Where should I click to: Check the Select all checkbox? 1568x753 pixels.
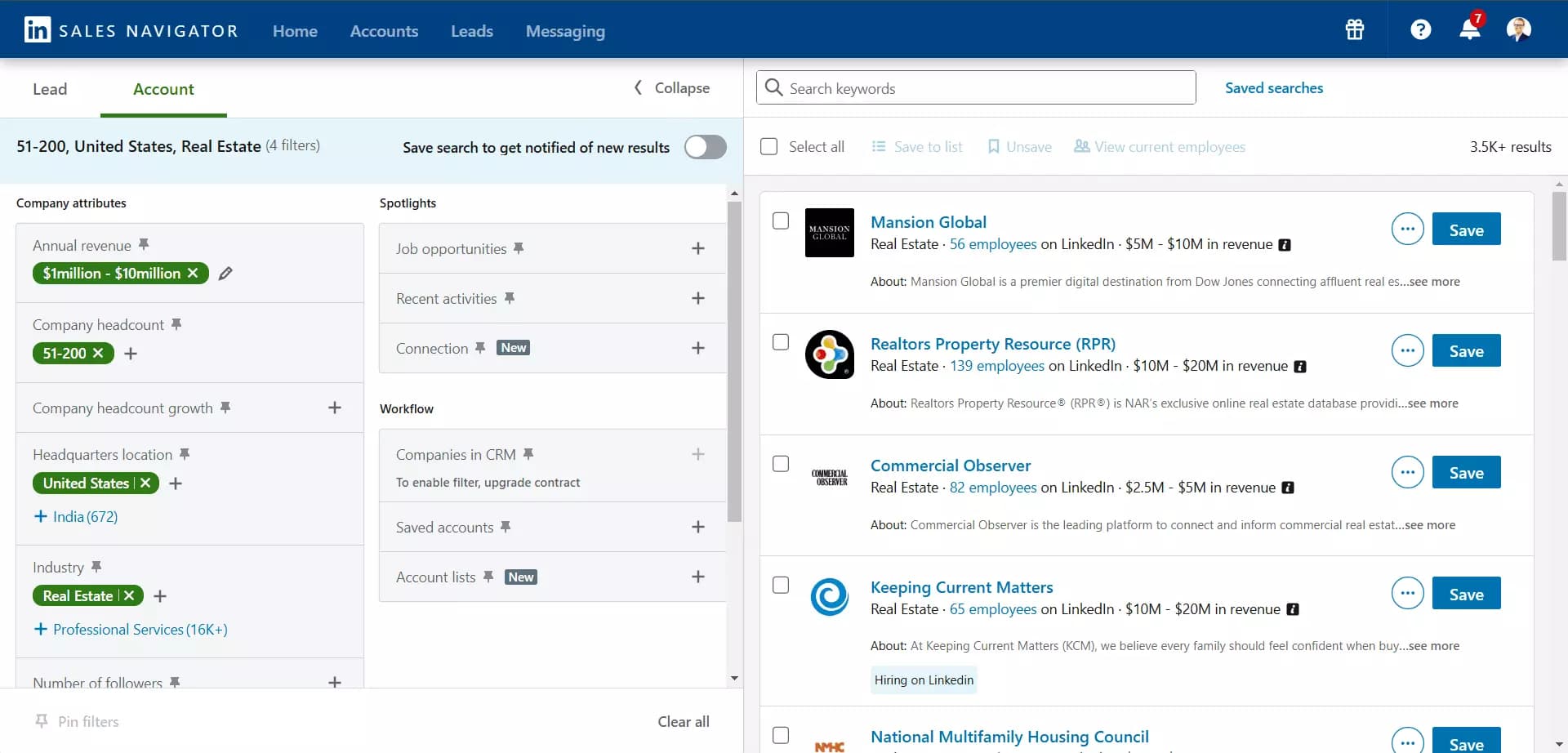tap(768, 146)
